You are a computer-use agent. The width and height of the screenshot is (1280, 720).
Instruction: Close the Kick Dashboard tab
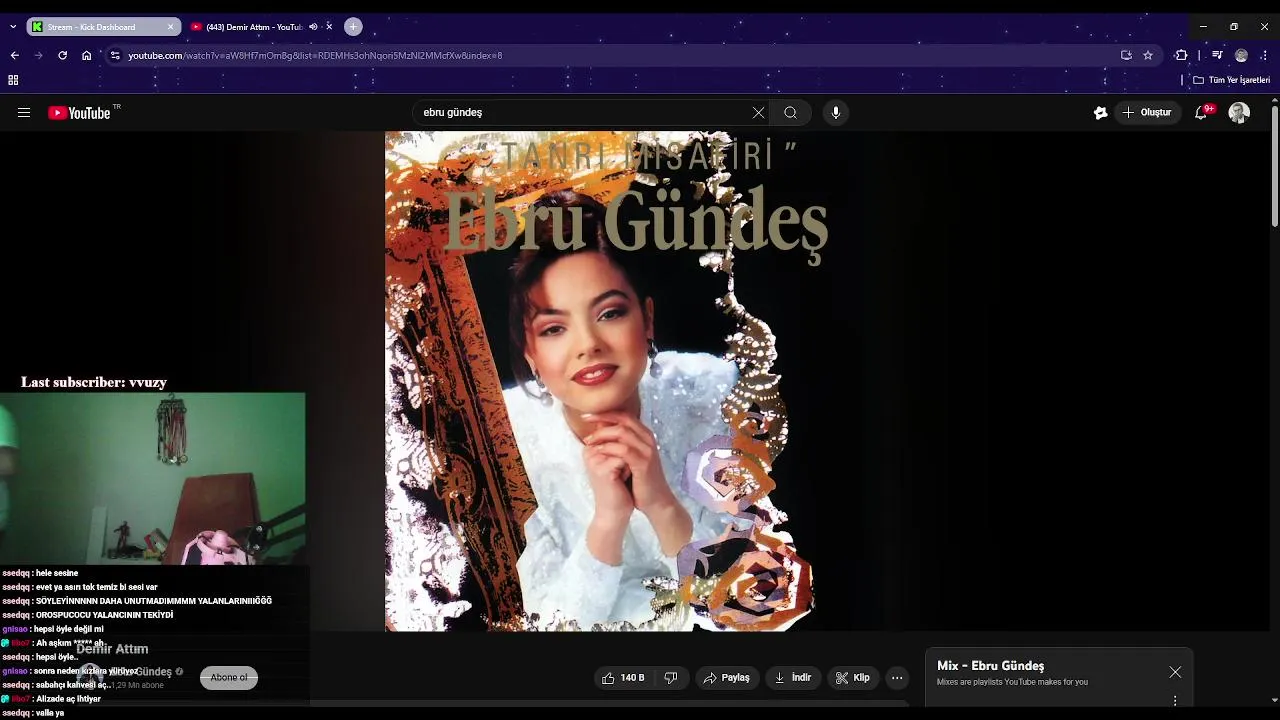point(170,27)
